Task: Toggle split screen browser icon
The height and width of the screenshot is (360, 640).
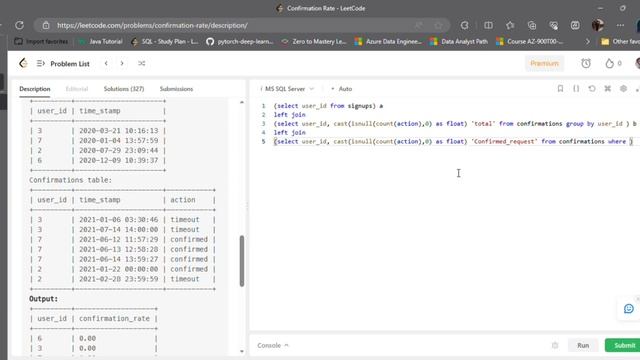Action: [x=488, y=25]
